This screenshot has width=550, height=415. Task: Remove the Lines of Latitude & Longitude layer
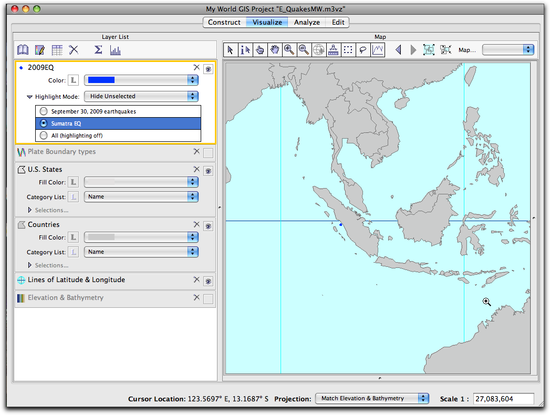(196, 279)
